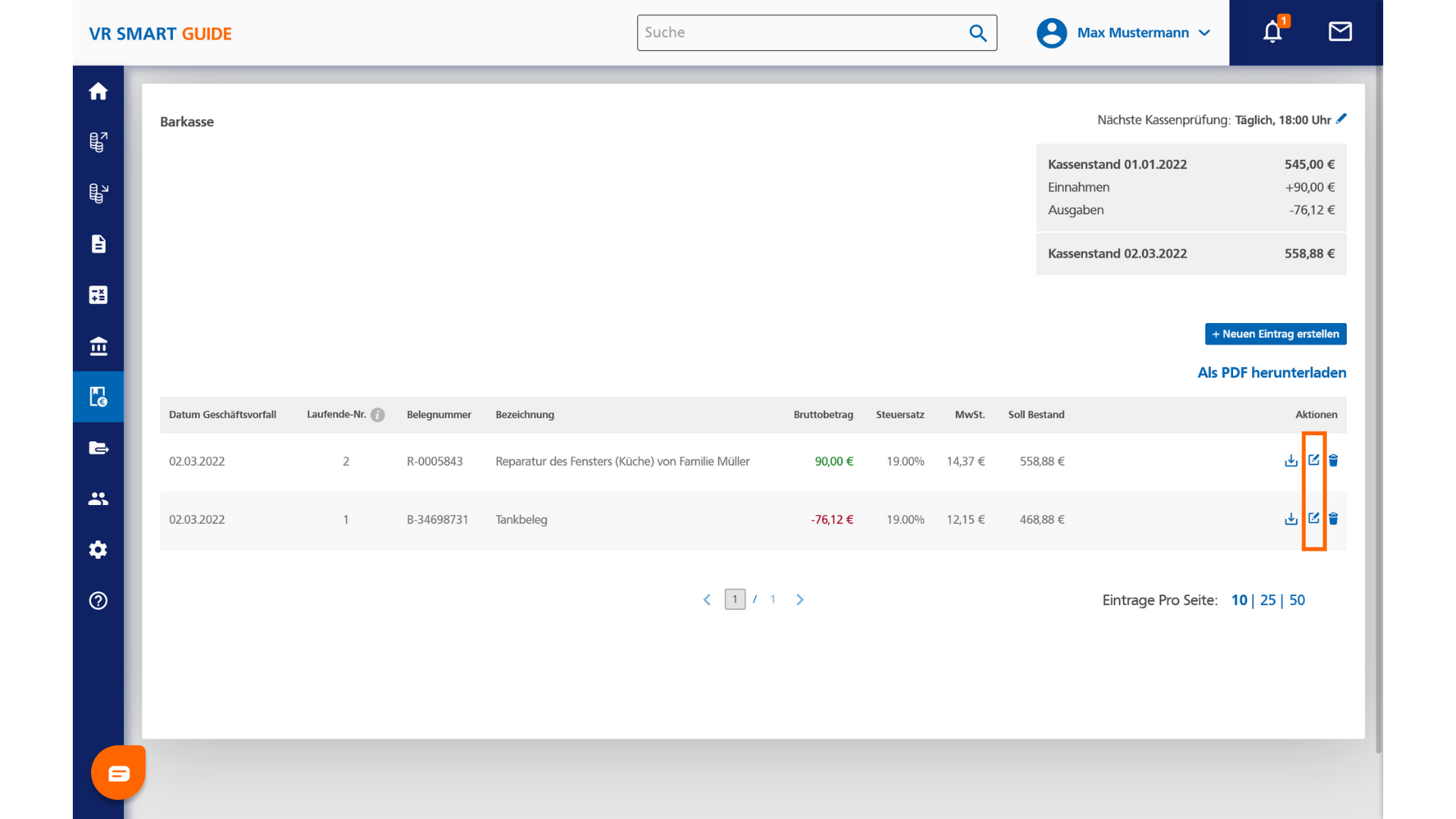Download the Tankbeleg receipt
The width and height of the screenshot is (1456, 819).
point(1291,519)
